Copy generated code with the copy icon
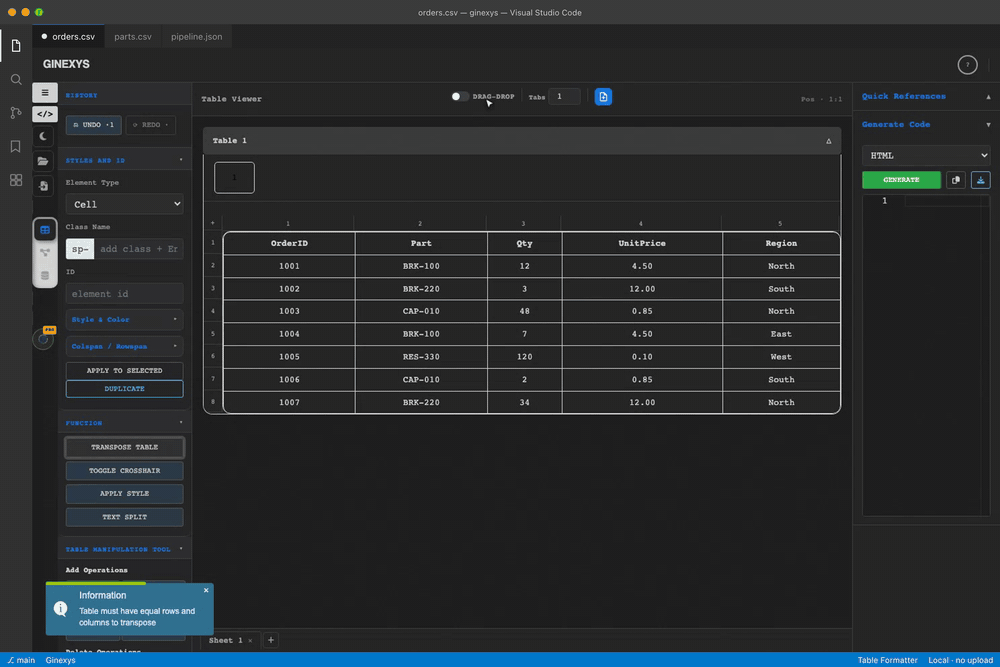This screenshot has width=1000, height=667. tap(955, 180)
